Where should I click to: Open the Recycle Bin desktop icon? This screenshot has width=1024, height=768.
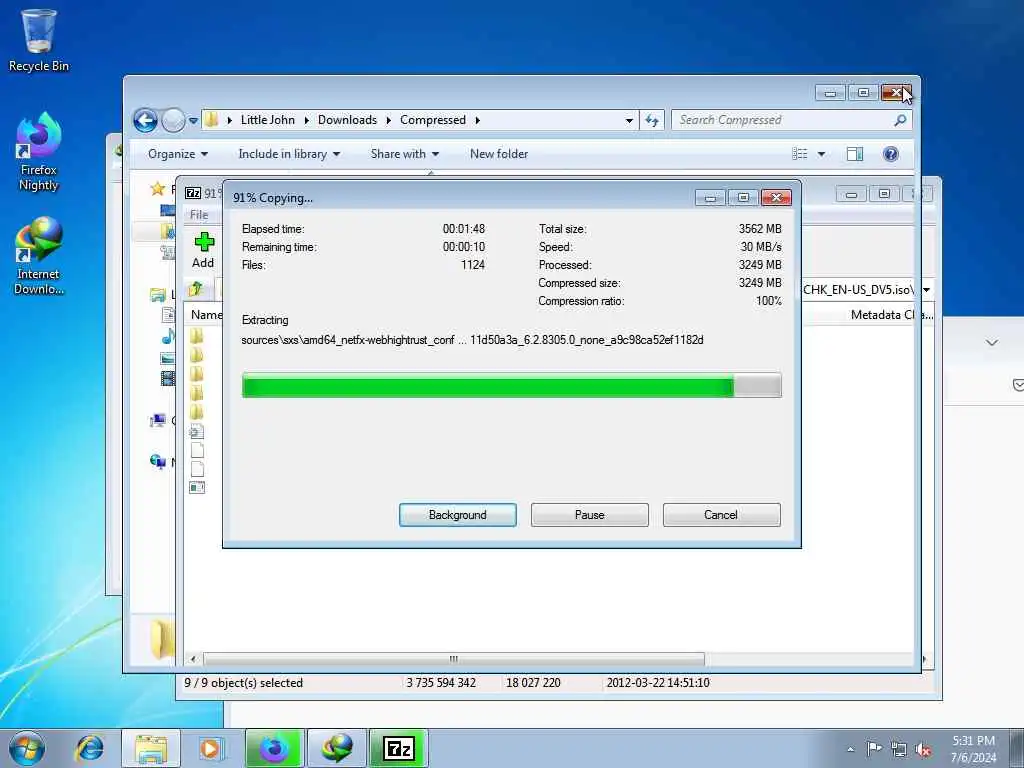click(x=39, y=40)
